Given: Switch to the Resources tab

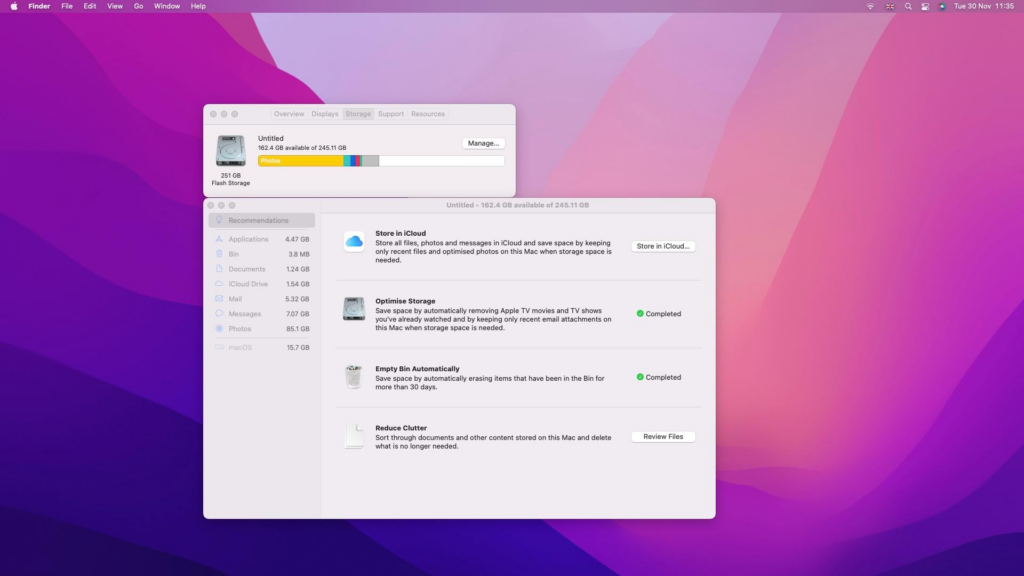Looking at the screenshot, I should point(428,114).
